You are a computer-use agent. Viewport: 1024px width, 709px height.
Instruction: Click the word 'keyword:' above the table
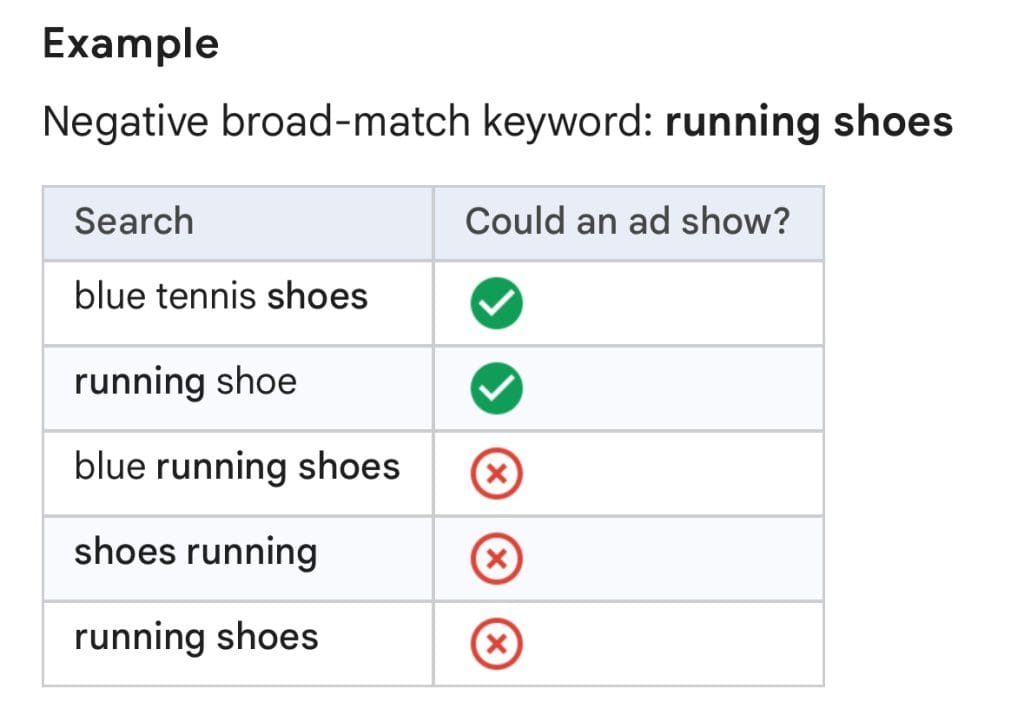coord(567,122)
